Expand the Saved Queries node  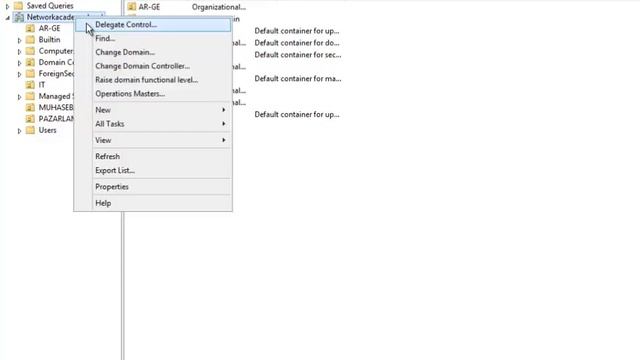(7, 6)
